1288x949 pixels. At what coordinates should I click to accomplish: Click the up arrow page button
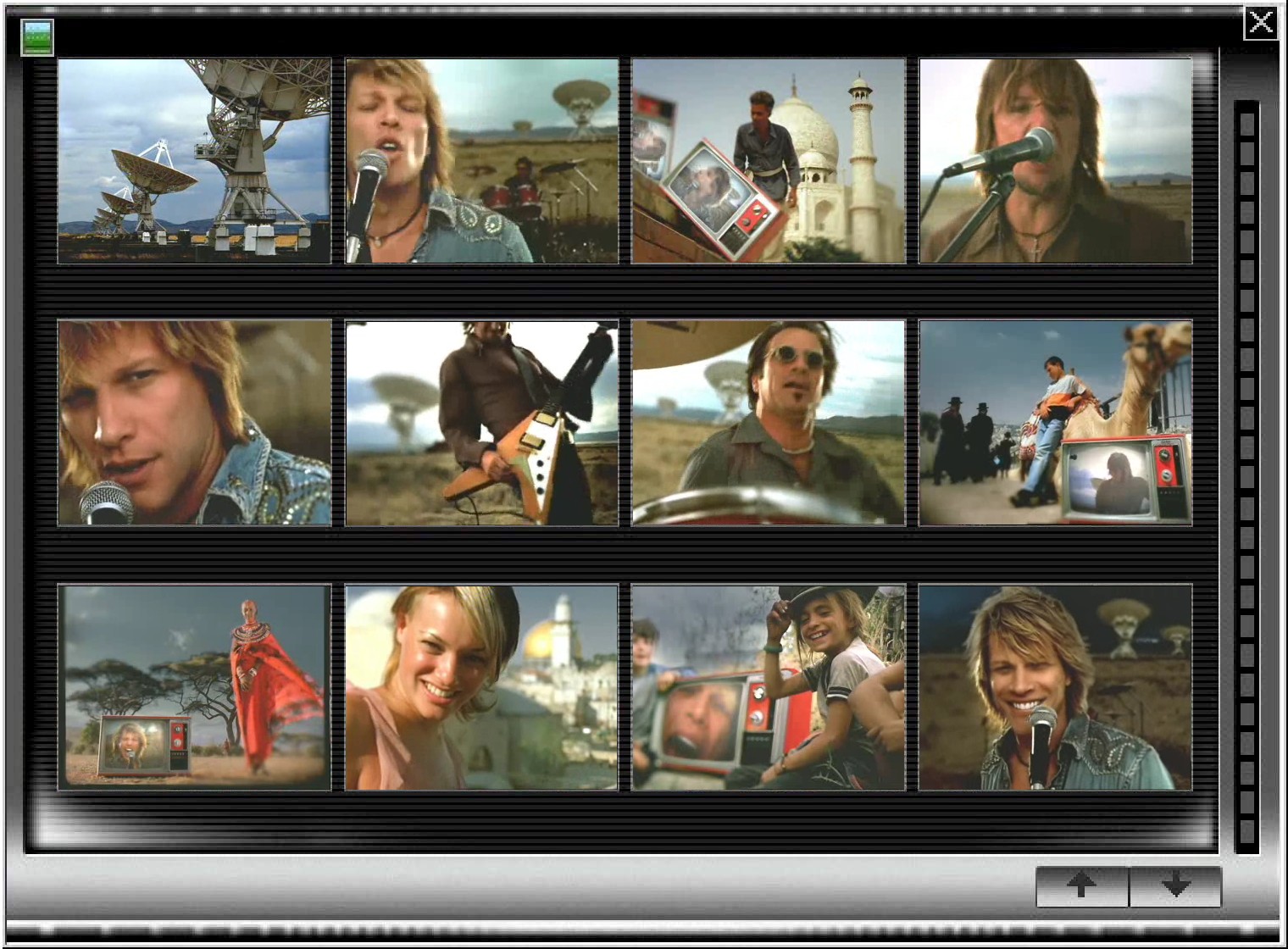1082,886
